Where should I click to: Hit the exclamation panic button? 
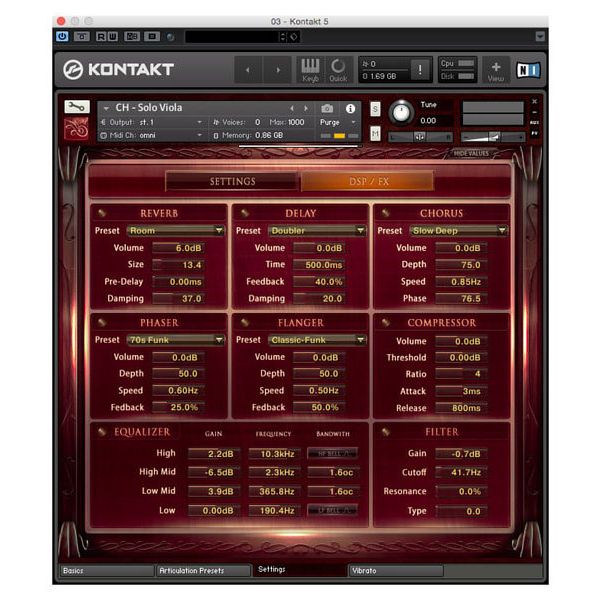pyautogui.click(x=420, y=70)
